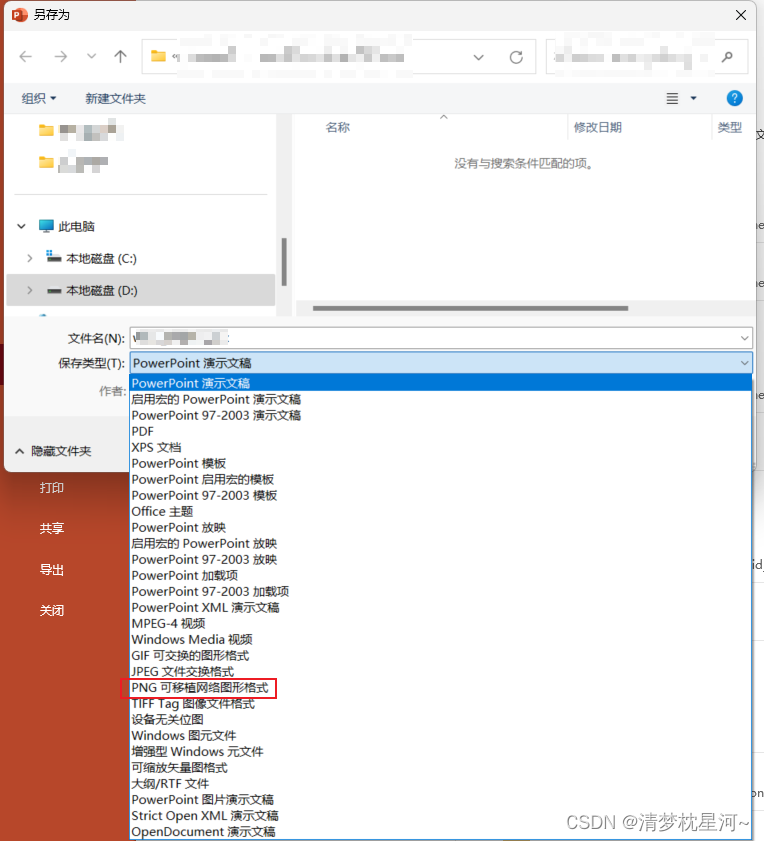Screen dimensions: 764x841
Task: Expand 本地磁盘 (D:) node
Action: coord(30,290)
